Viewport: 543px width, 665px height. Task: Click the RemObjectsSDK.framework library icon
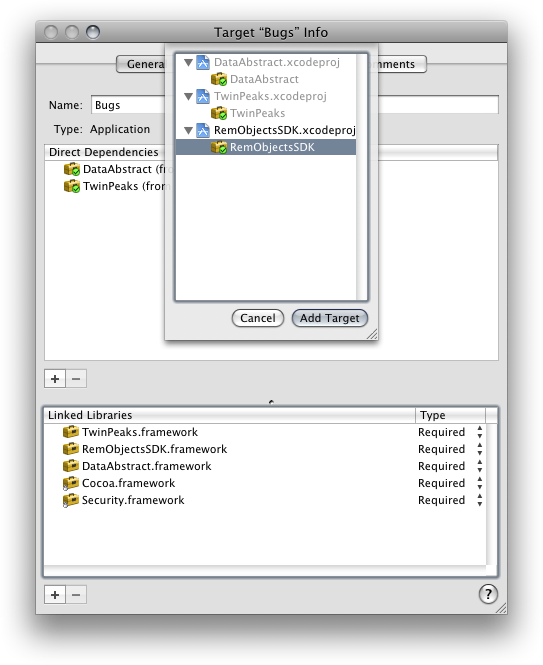tap(71, 449)
